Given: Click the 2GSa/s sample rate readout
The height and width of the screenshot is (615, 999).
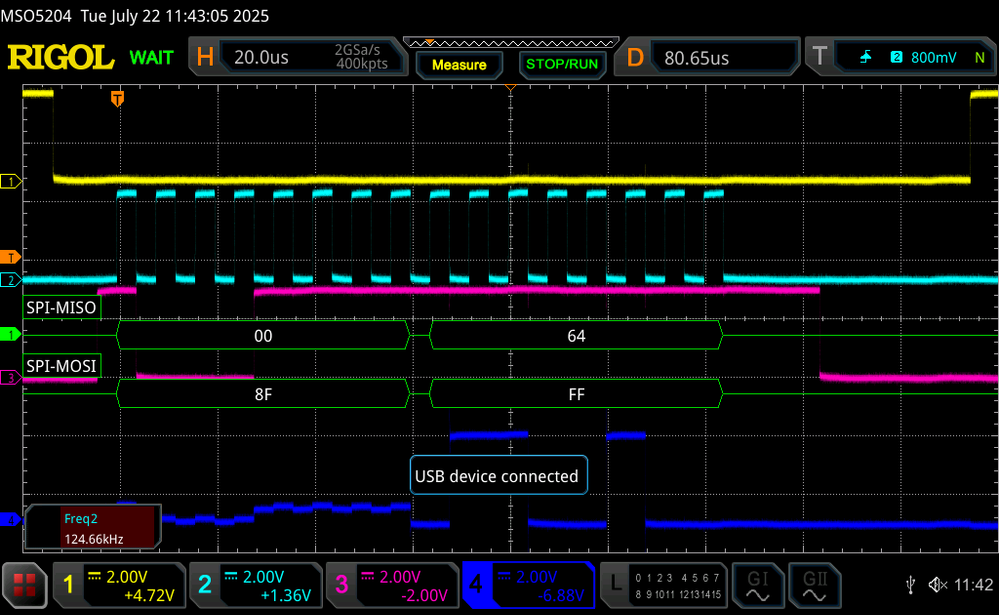Looking at the screenshot, I should [x=357, y=50].
